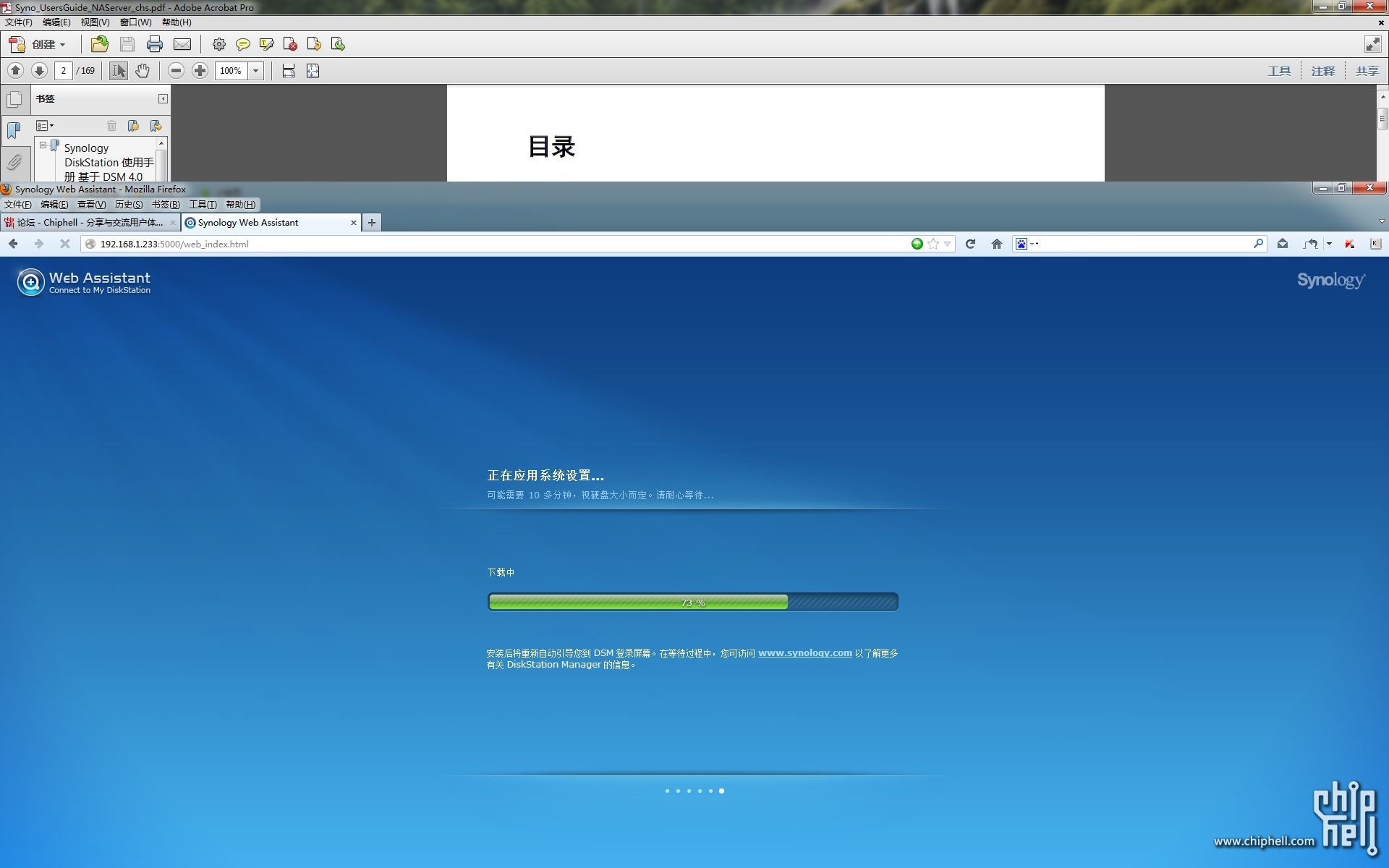Open the list all tabs dropdown arrow
Viewport: 1389px width, 868px height.
pyautogui.click(x=1382, y=222)
